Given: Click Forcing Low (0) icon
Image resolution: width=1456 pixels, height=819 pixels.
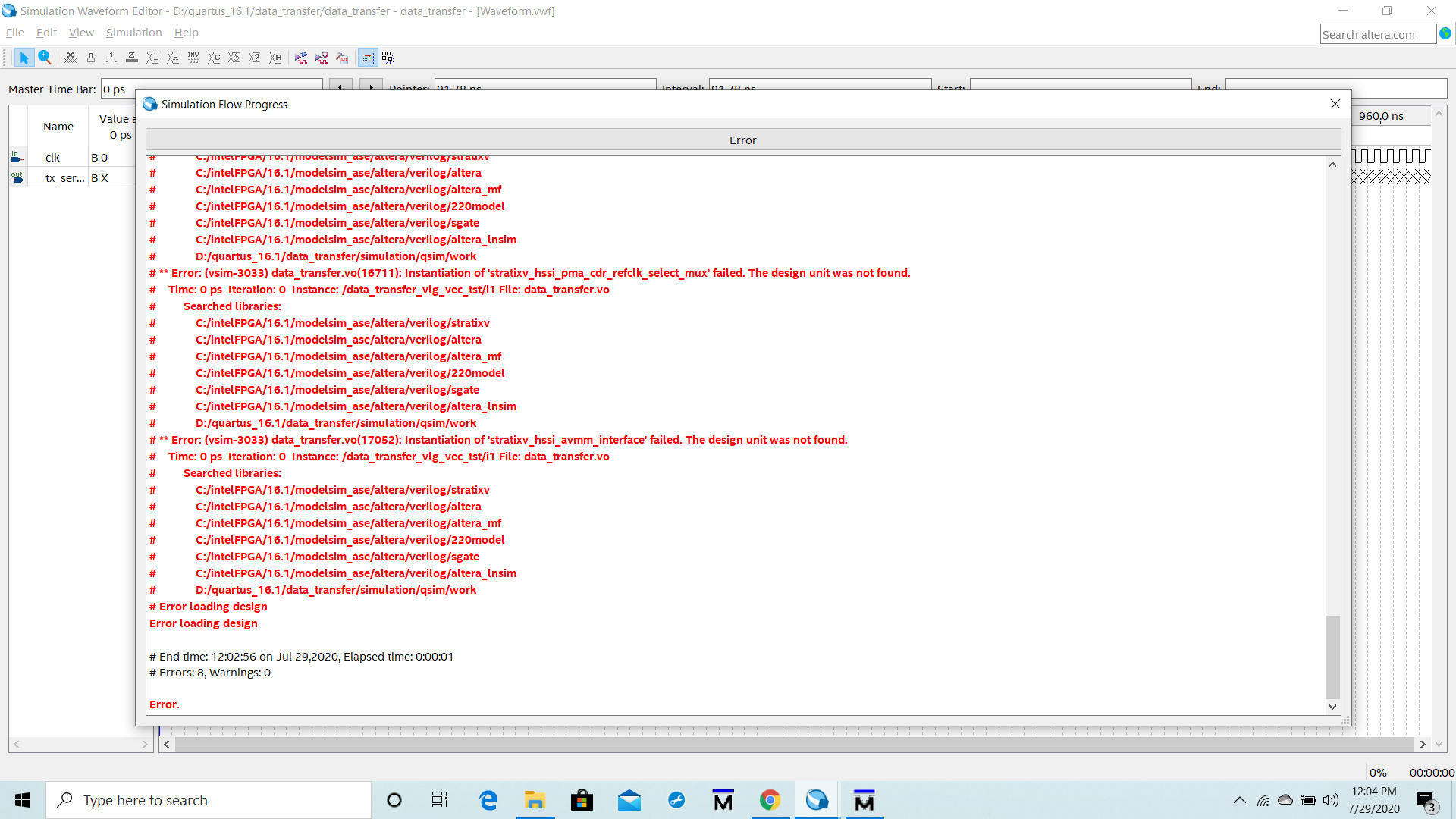Looking at the screenshot, I should [x=91, y=58].
